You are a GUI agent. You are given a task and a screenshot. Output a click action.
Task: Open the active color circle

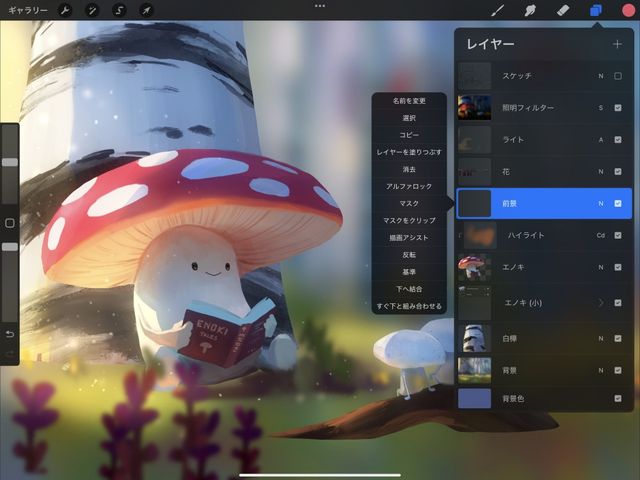pyautogui.click(x=629, y=10)
